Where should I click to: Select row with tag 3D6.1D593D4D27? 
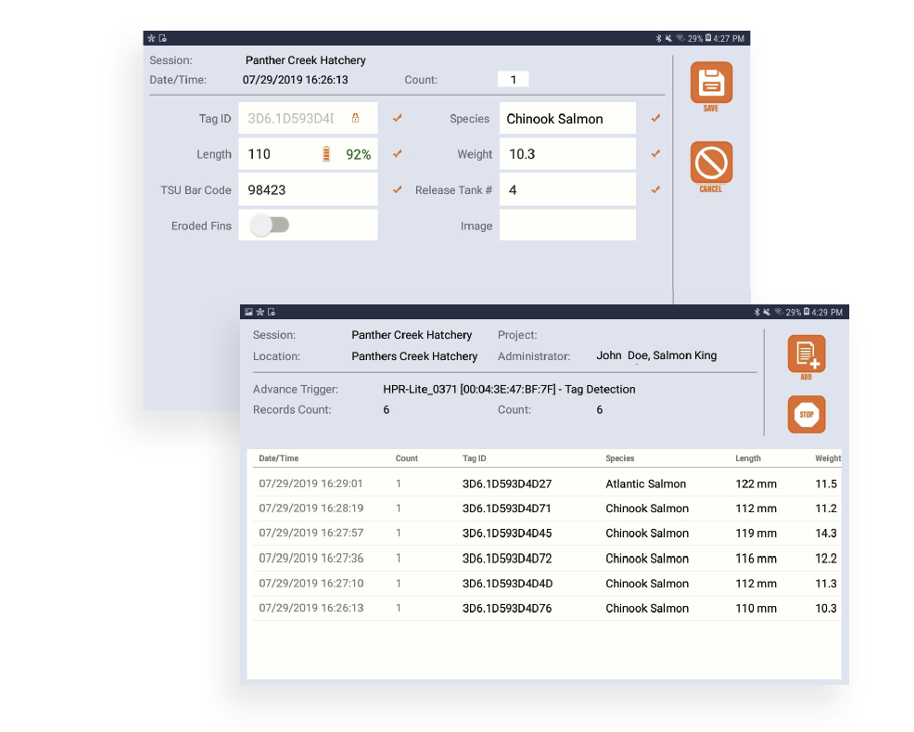pyautogui.click(x=547, y=484)
